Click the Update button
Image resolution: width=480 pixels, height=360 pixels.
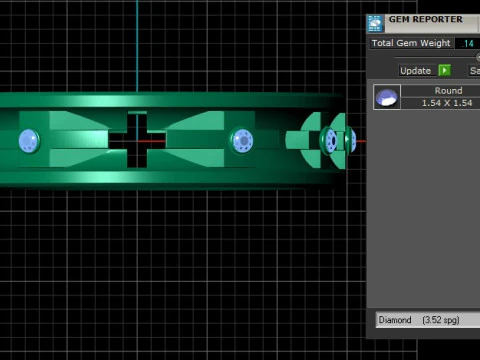(416, 71)
